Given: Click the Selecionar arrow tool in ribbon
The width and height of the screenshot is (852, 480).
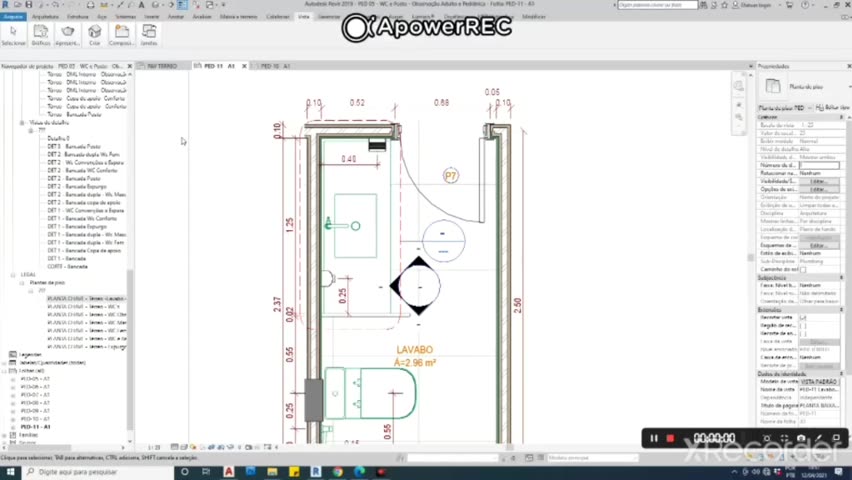Looking at the screenshot, I should click(14, 35).
